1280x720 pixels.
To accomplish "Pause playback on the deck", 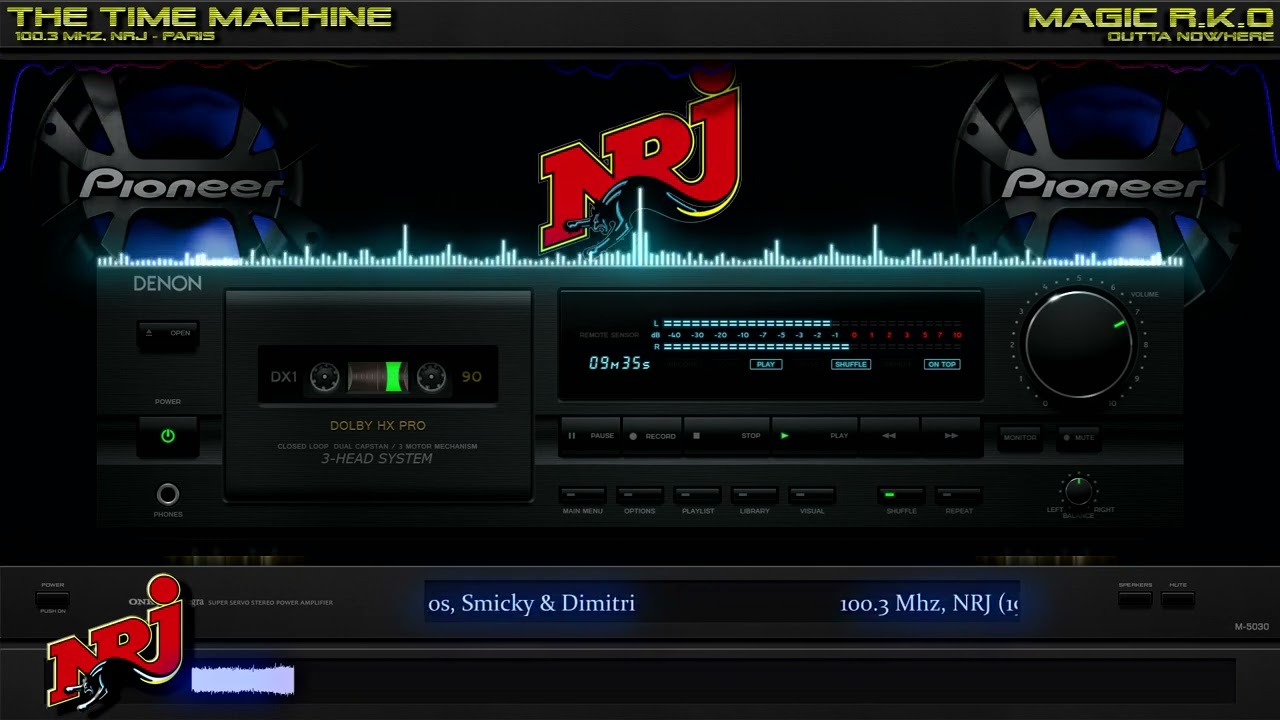I will [591, 436].
